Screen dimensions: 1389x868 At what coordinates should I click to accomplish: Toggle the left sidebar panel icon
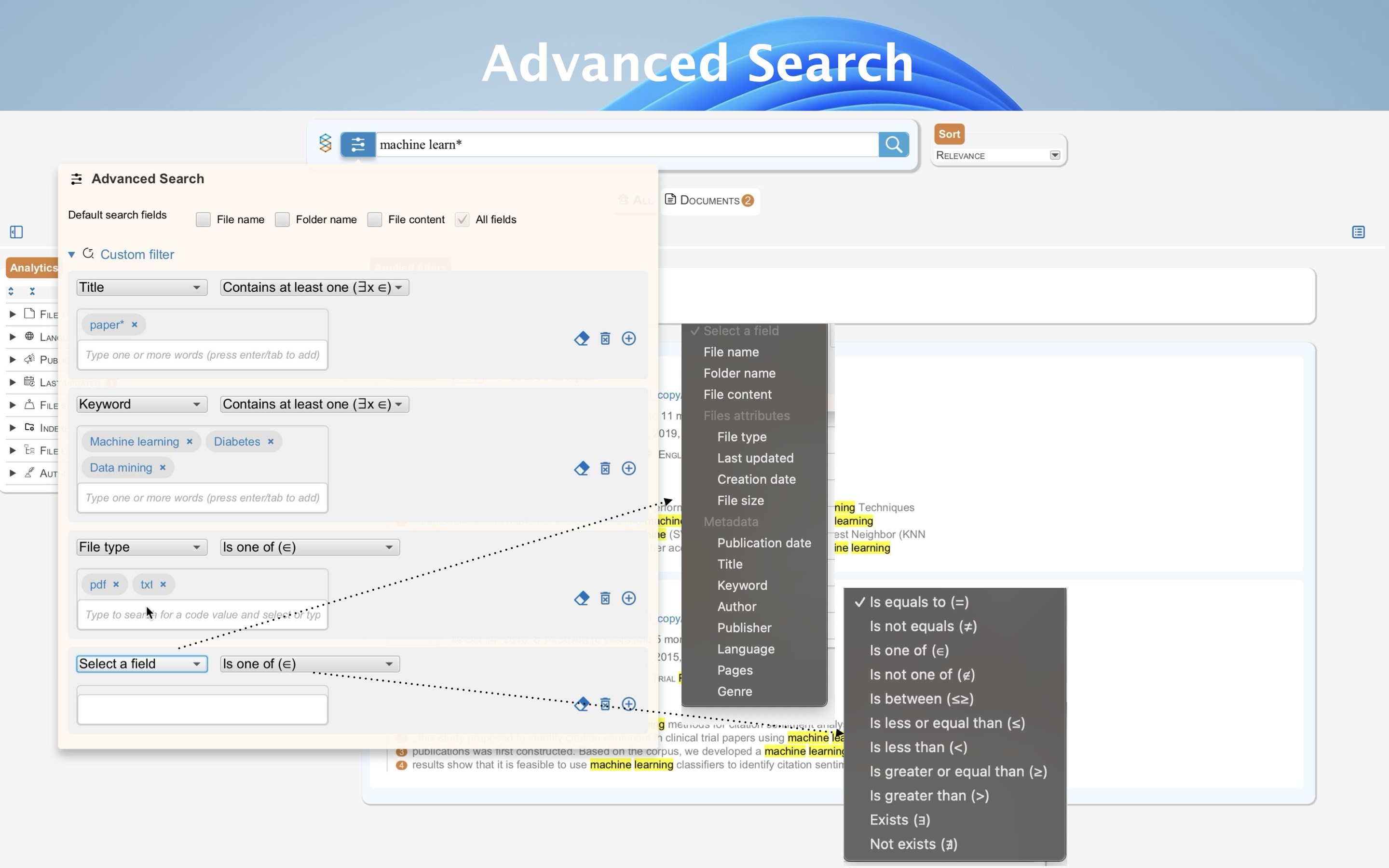click(x=16, y=232)
